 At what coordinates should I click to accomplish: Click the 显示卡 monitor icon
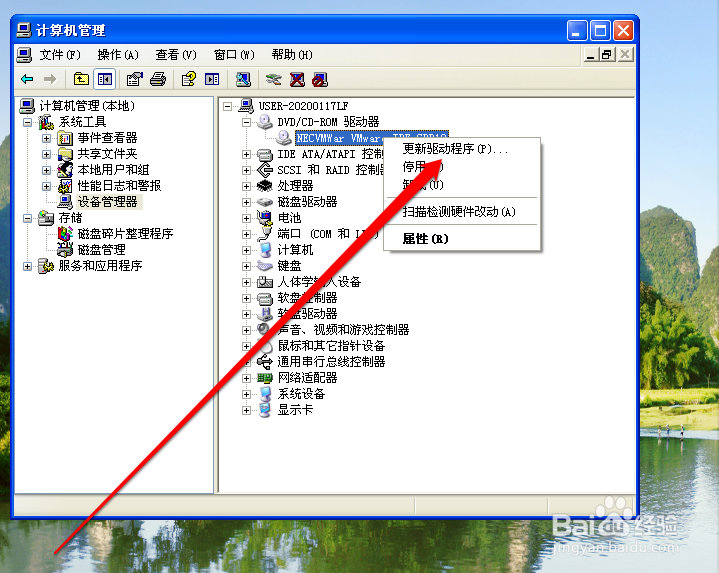point(265,410)
